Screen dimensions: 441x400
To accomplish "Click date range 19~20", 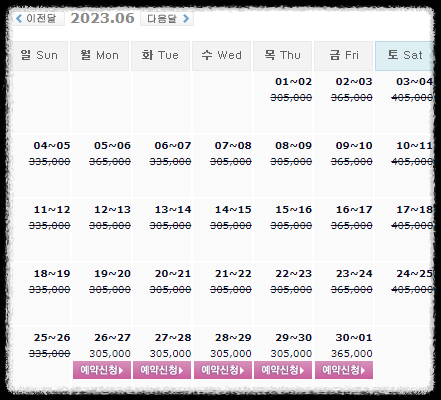I will click(x=112, y=274).
